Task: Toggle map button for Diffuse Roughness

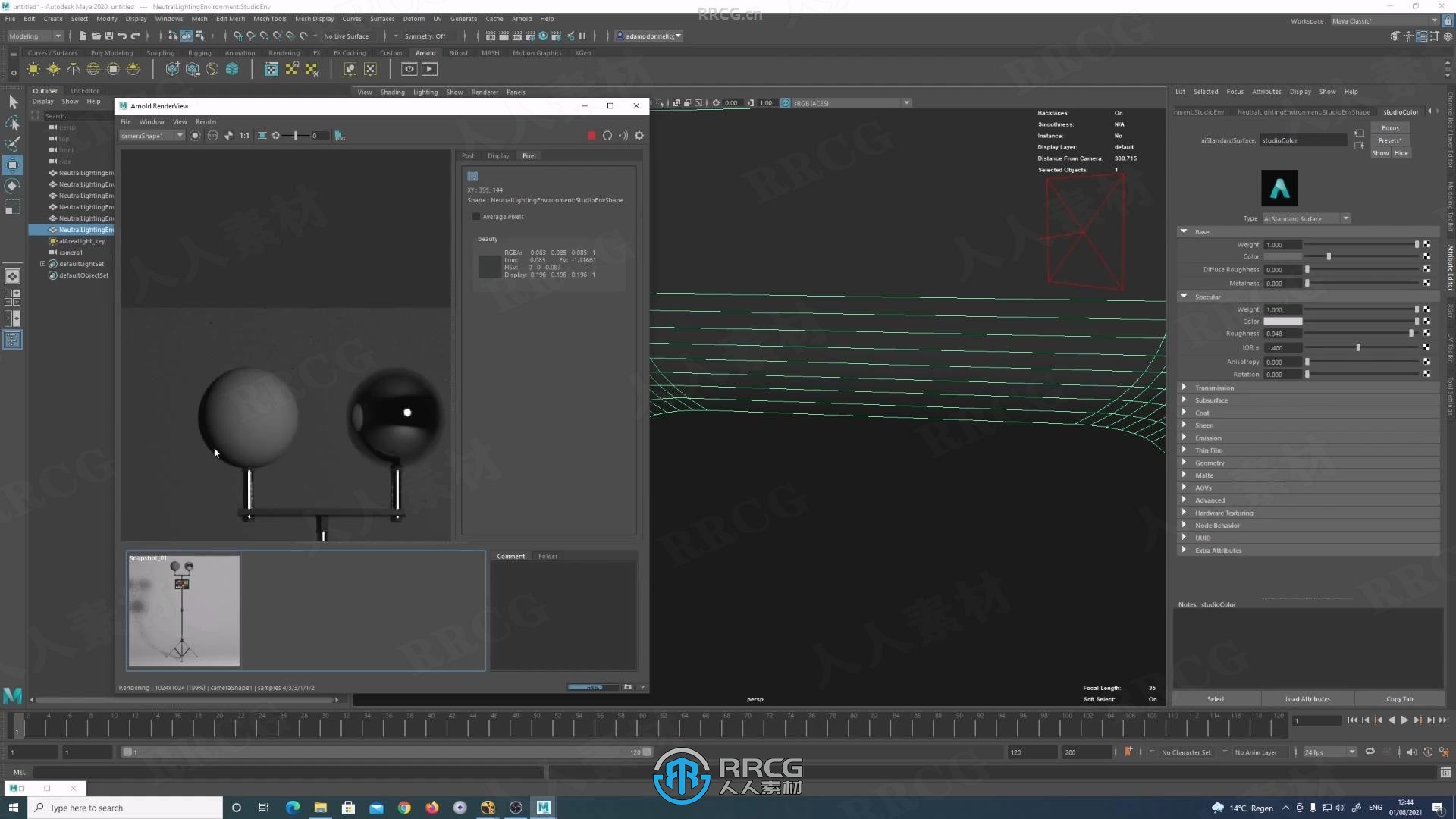Action: pyautogui.click(x=1427, y=269)
